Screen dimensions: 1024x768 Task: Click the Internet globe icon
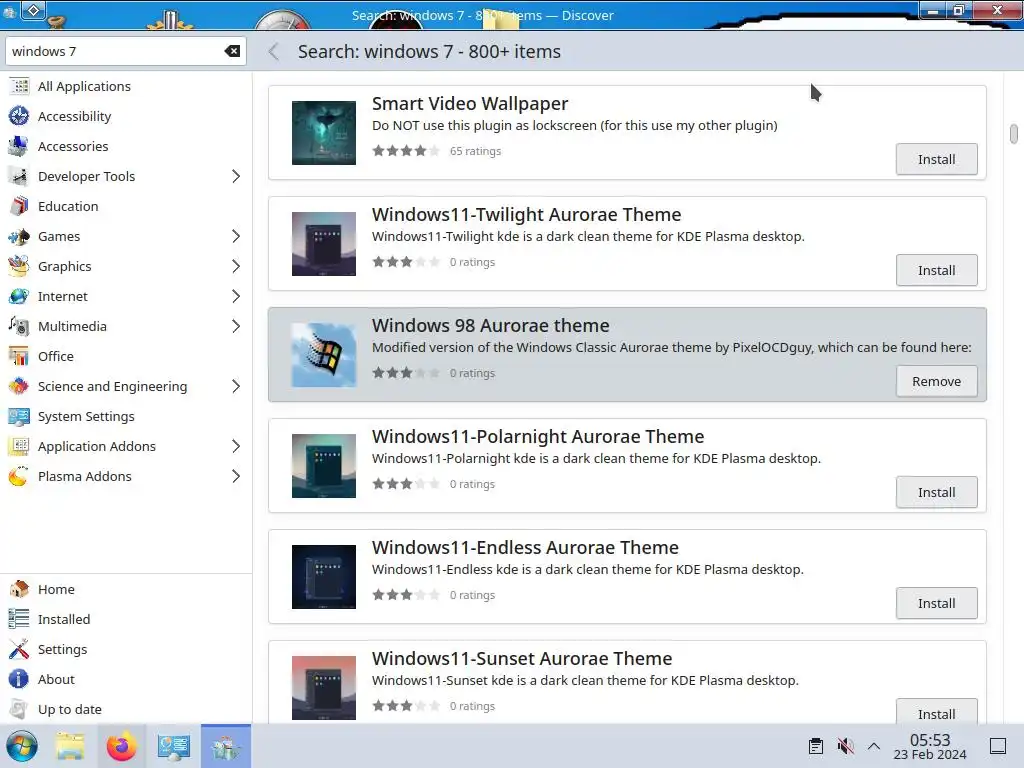(19, 296)
